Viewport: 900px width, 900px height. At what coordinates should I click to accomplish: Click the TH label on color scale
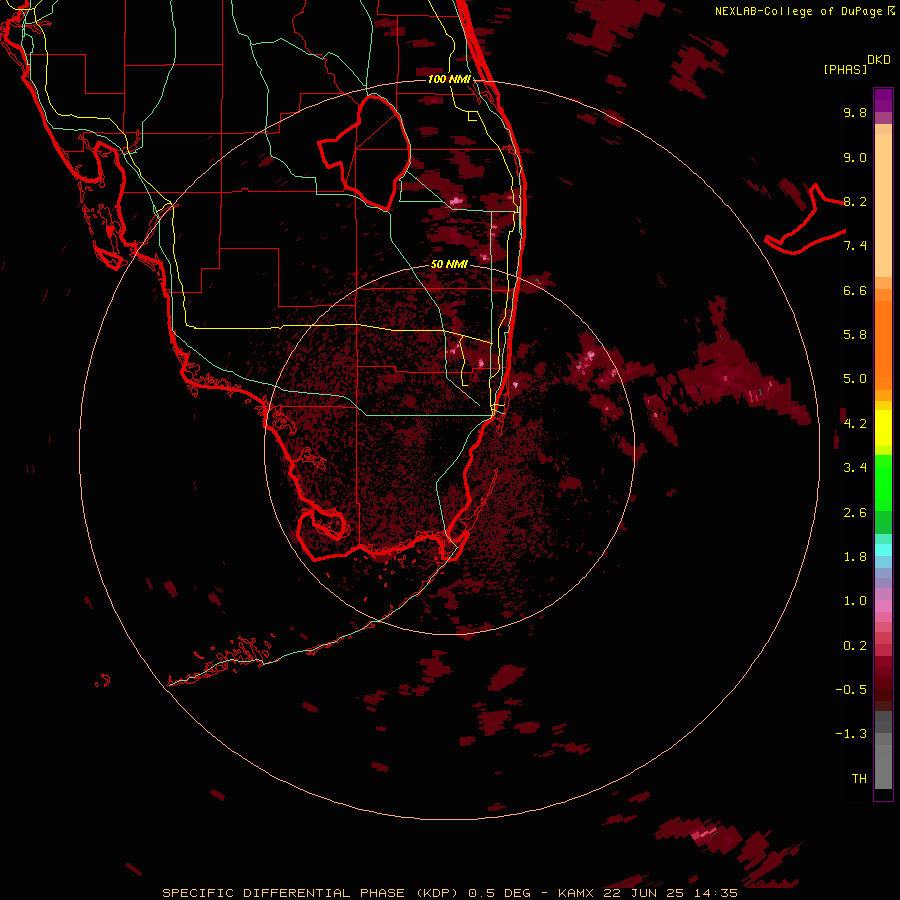tap(859, 779)
